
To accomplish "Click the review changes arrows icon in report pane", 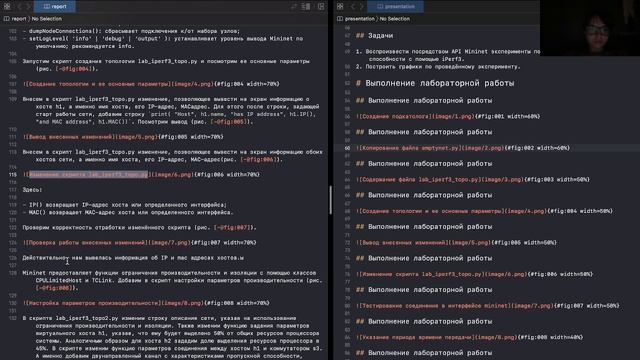I will 294,6.
